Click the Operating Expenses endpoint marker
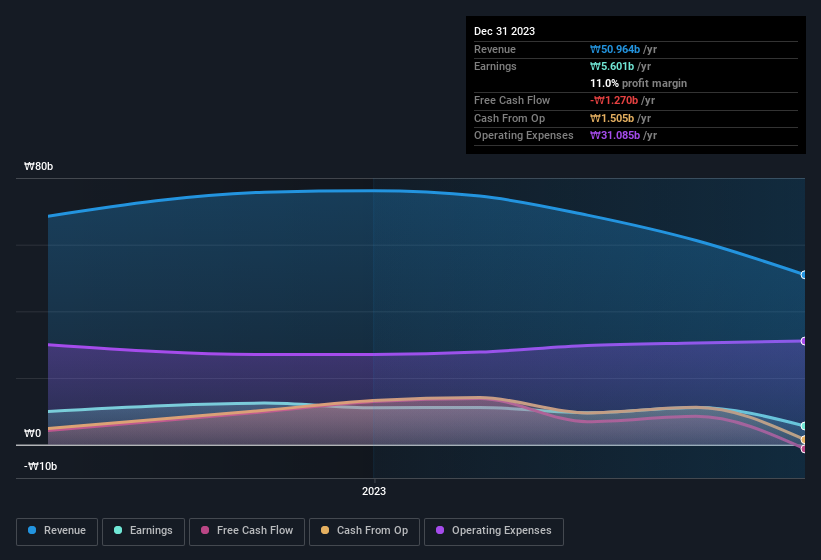The height and width of the screenshot is (560, 821). tap(804, 341)
